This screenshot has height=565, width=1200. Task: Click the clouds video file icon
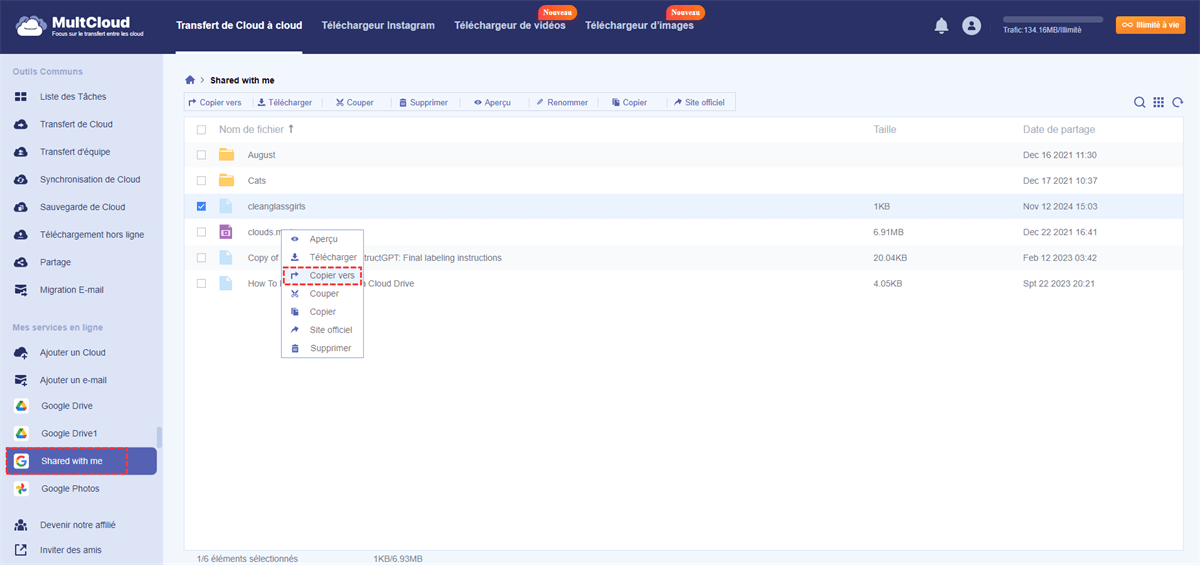226,232
